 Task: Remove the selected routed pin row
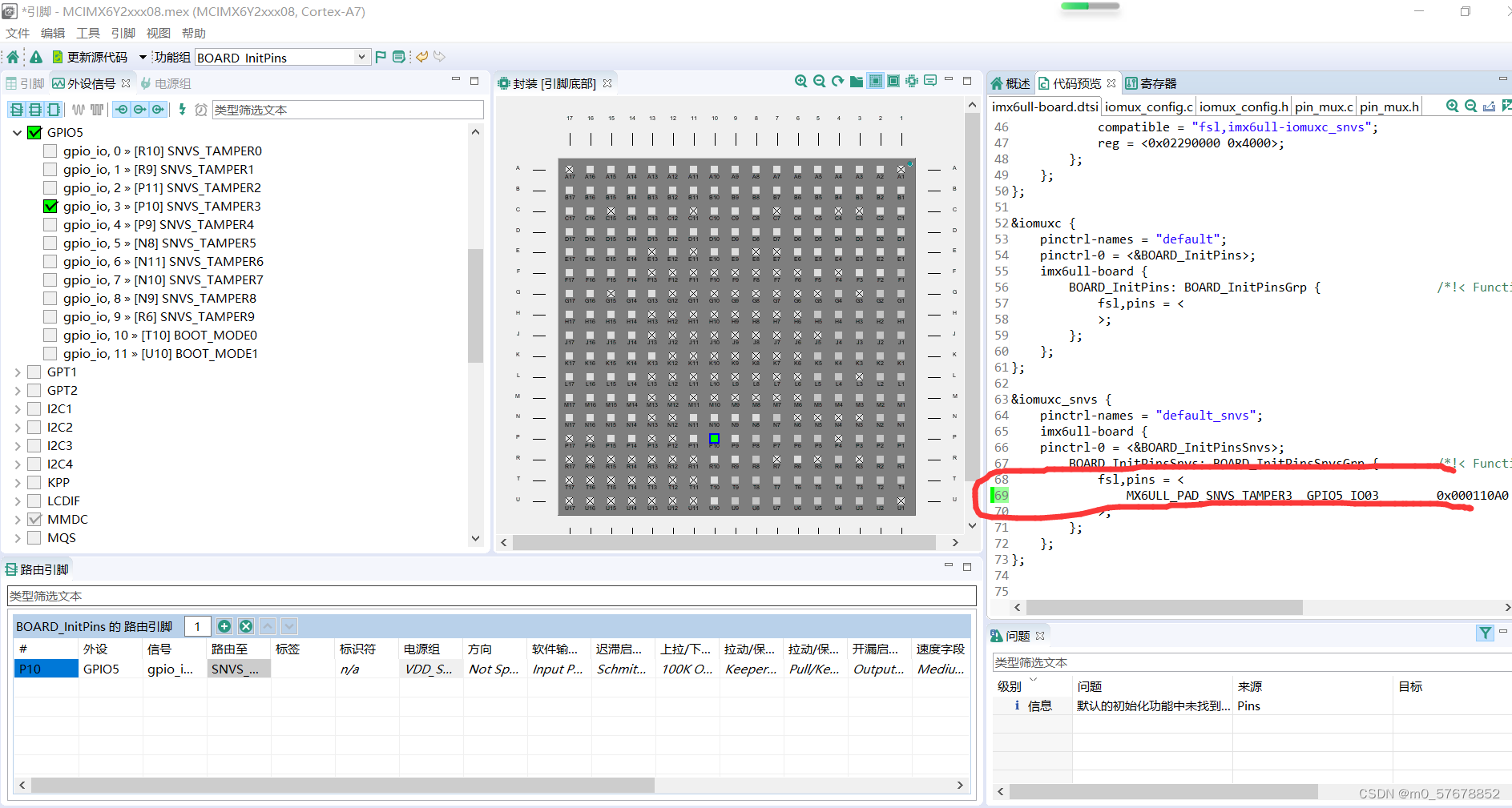coord(246,626)
